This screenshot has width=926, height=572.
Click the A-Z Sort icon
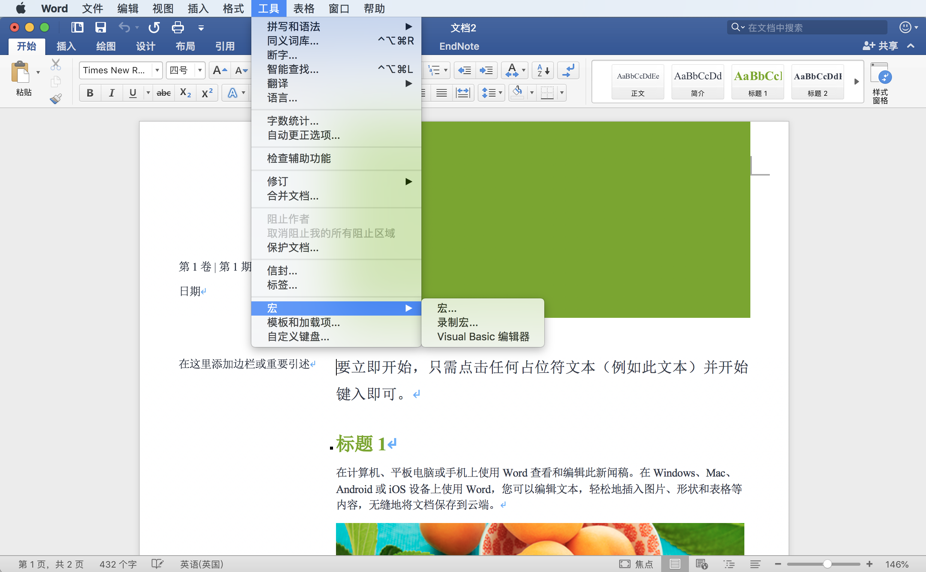pos(543,70)
